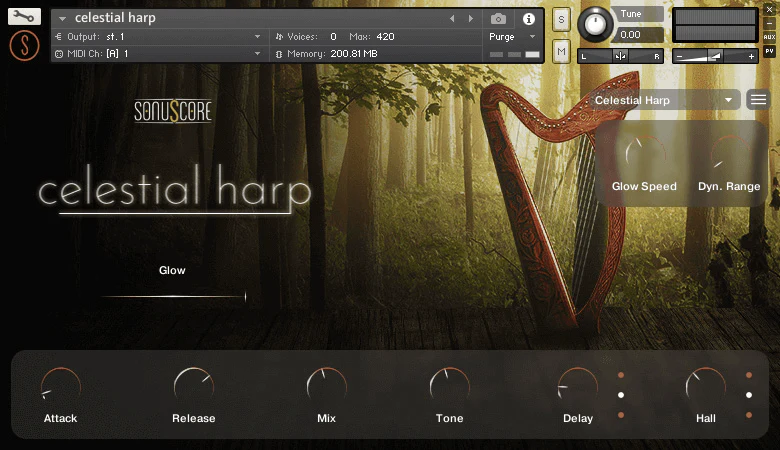The width and height of the screenshot is (780, 450).
Task: Click the camera snapshot icon
Action: (498, 19)
